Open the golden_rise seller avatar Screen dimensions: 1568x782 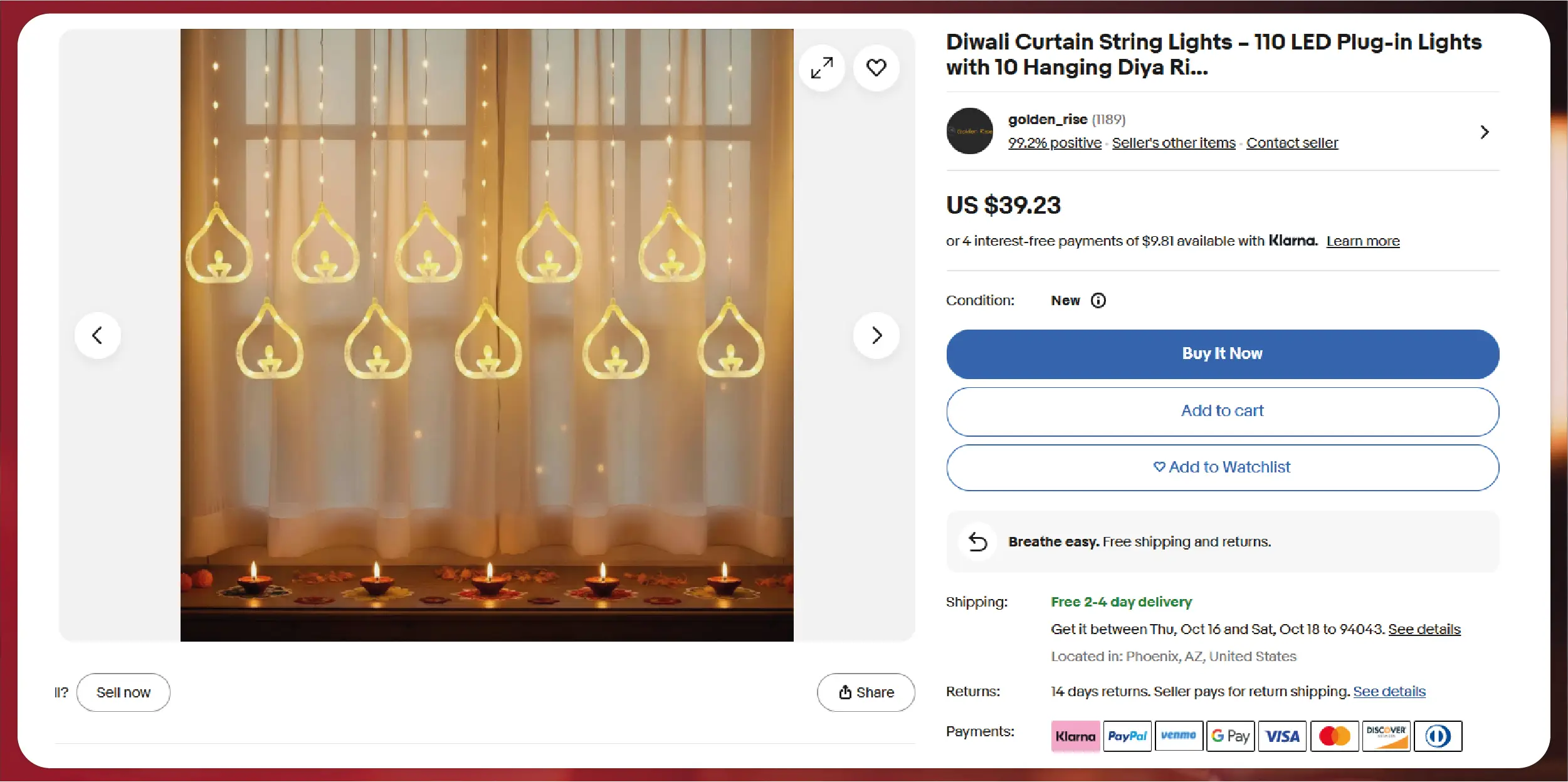969,131
